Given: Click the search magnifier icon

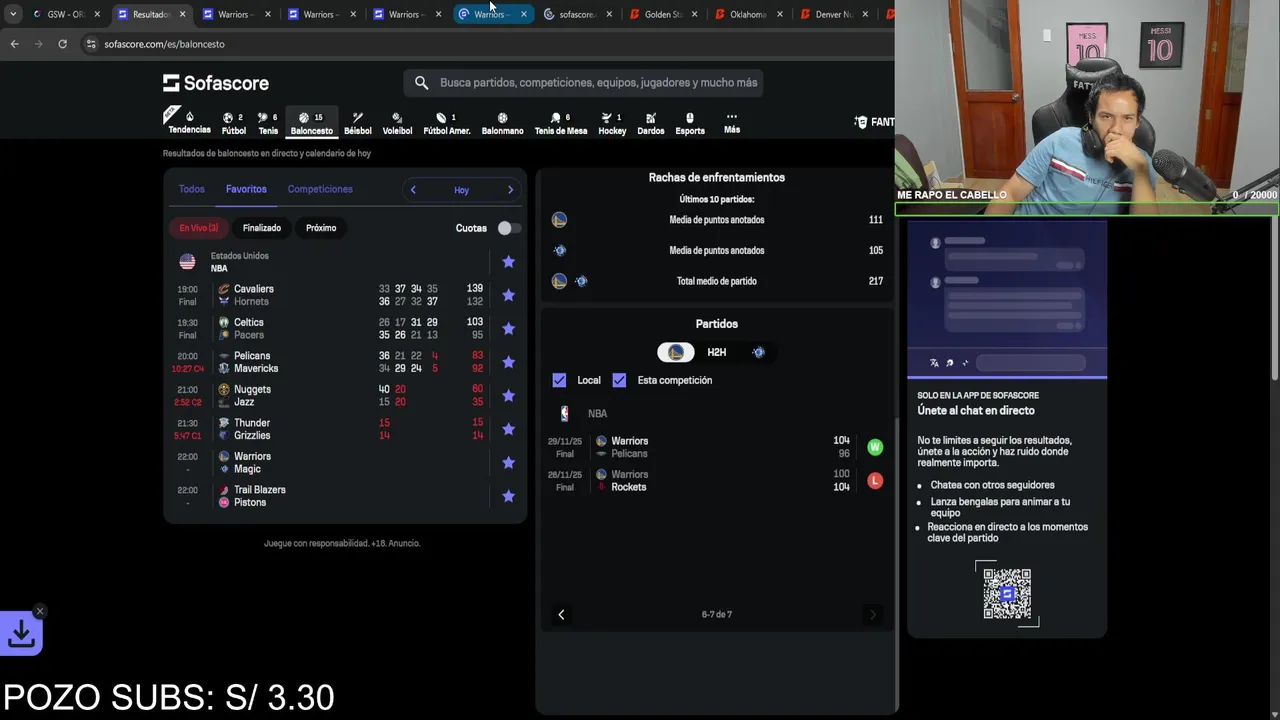Looking at the screenshot, I should tap(421, 83).
